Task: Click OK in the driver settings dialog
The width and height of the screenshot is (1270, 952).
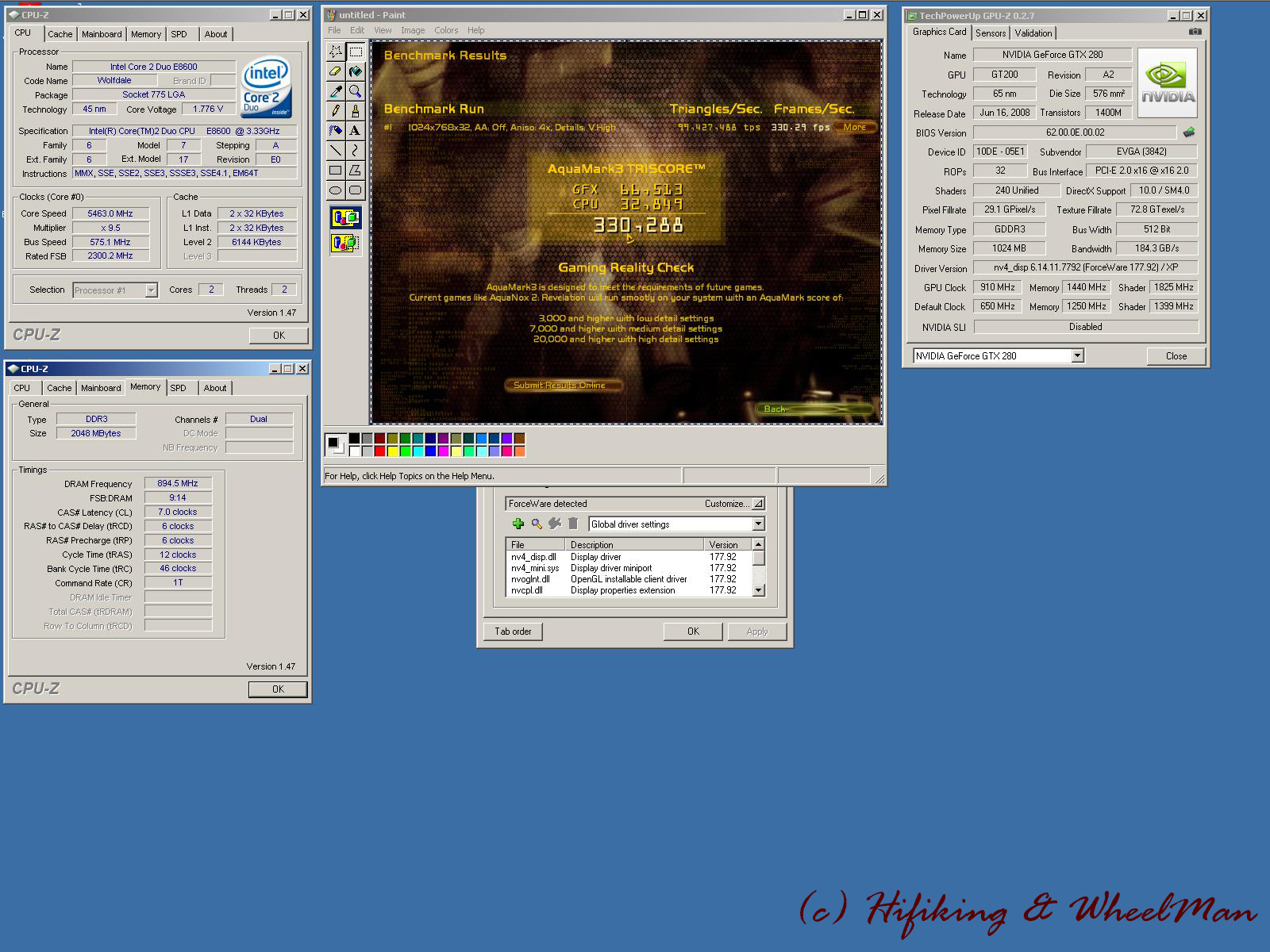Action: (693, 631)
